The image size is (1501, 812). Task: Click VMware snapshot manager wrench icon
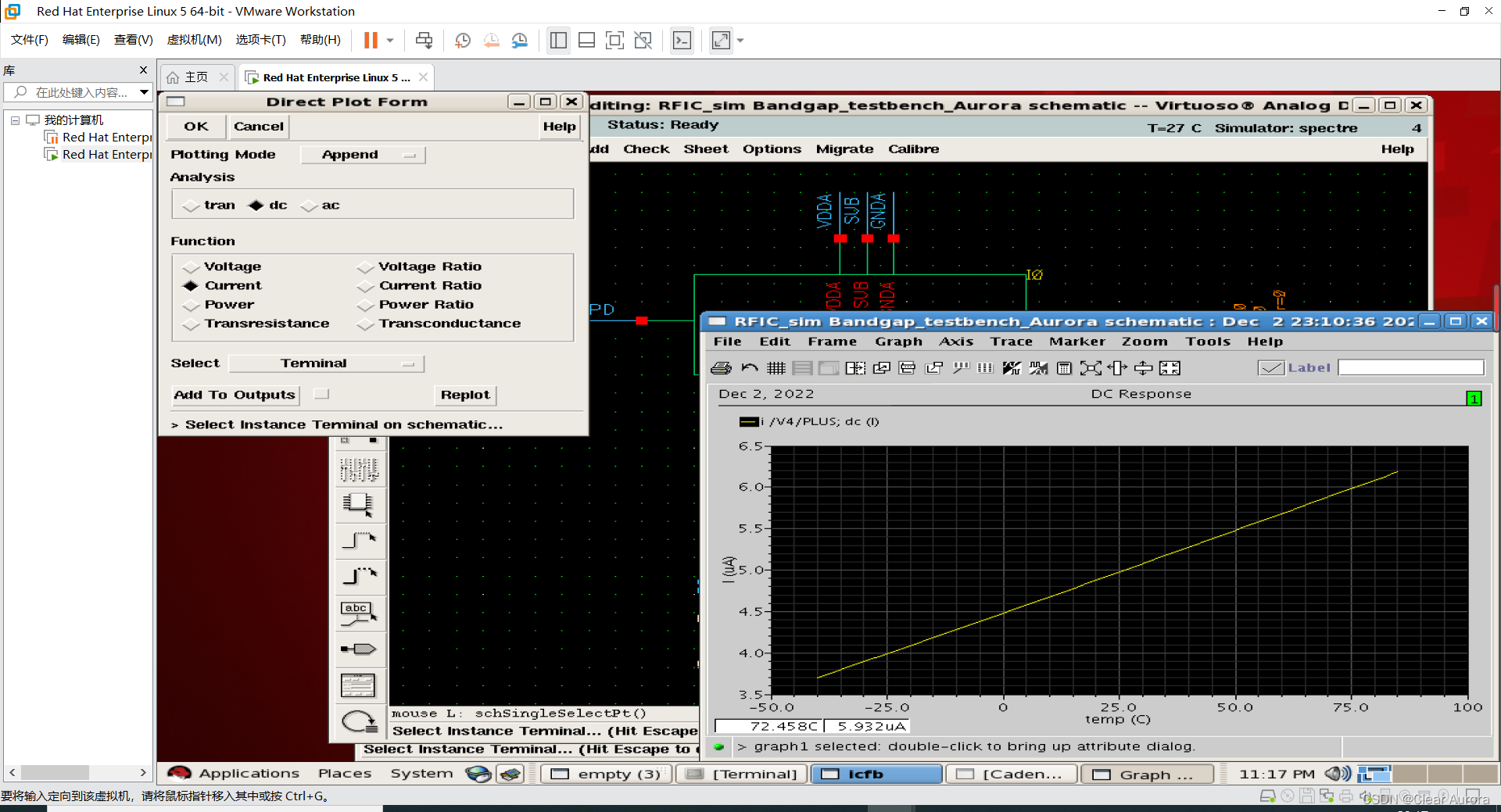520,41
